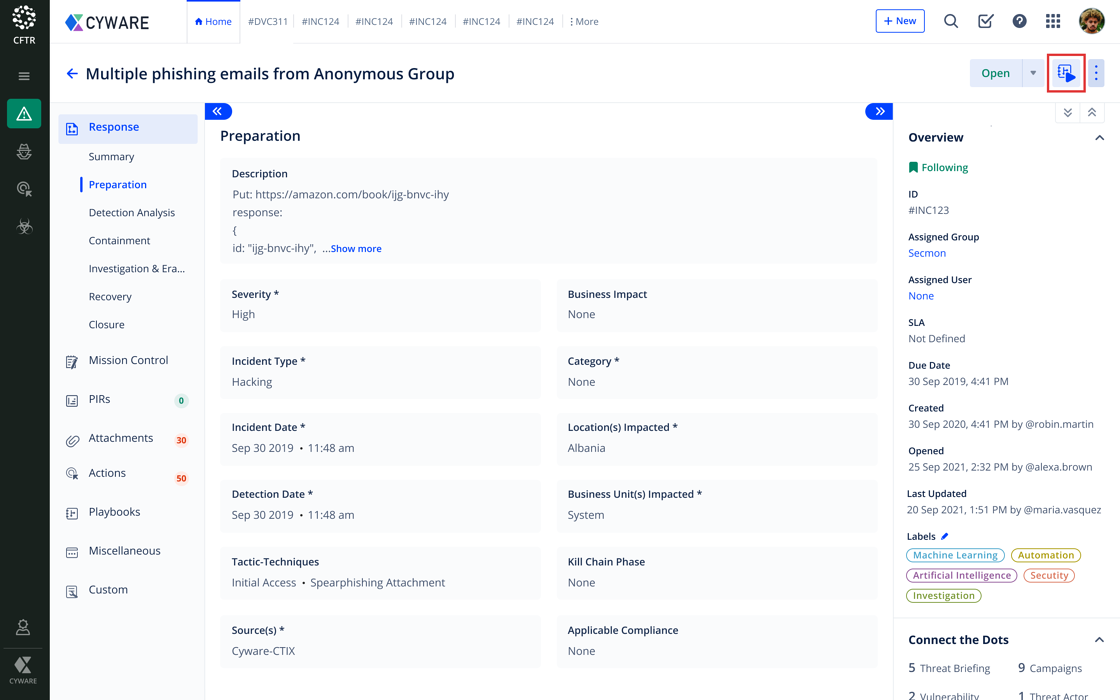Open the vertical three-dot incident menu
The image size is (1120, 700).
1096,73
